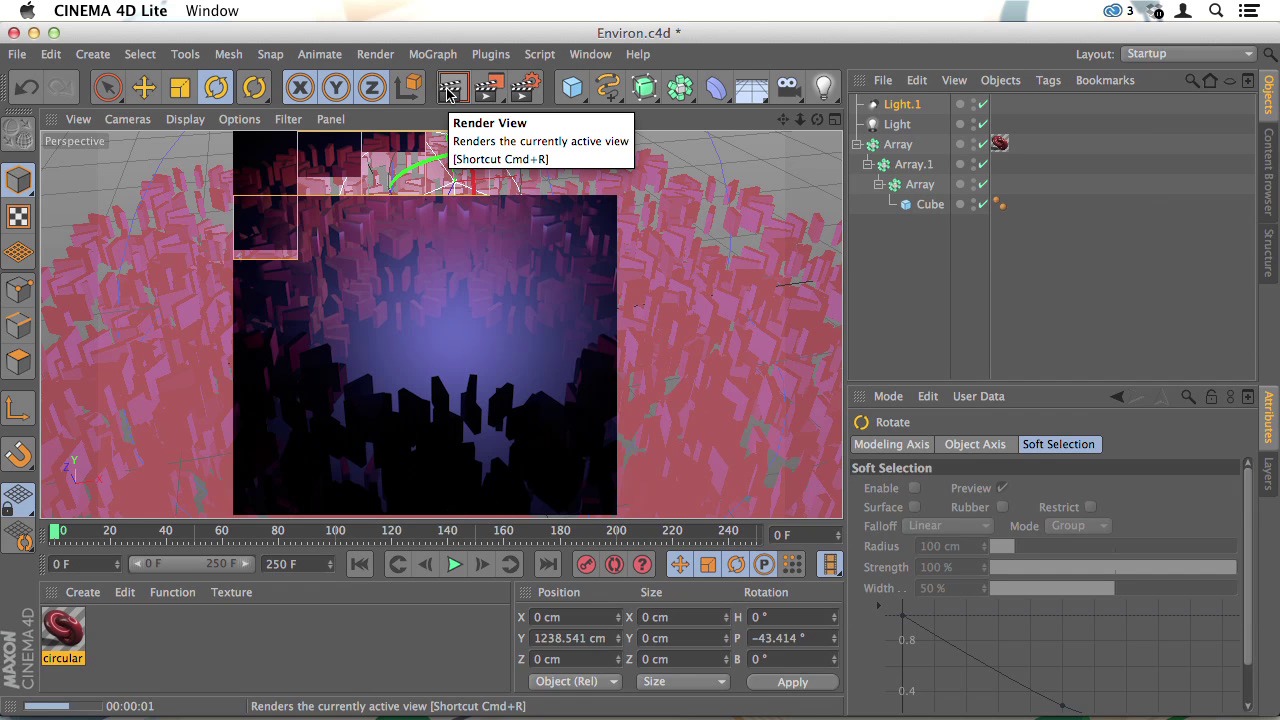Click the Render View clapperboard icon
This screenshot has height=720, width=1280.
[x=450, y=88]
